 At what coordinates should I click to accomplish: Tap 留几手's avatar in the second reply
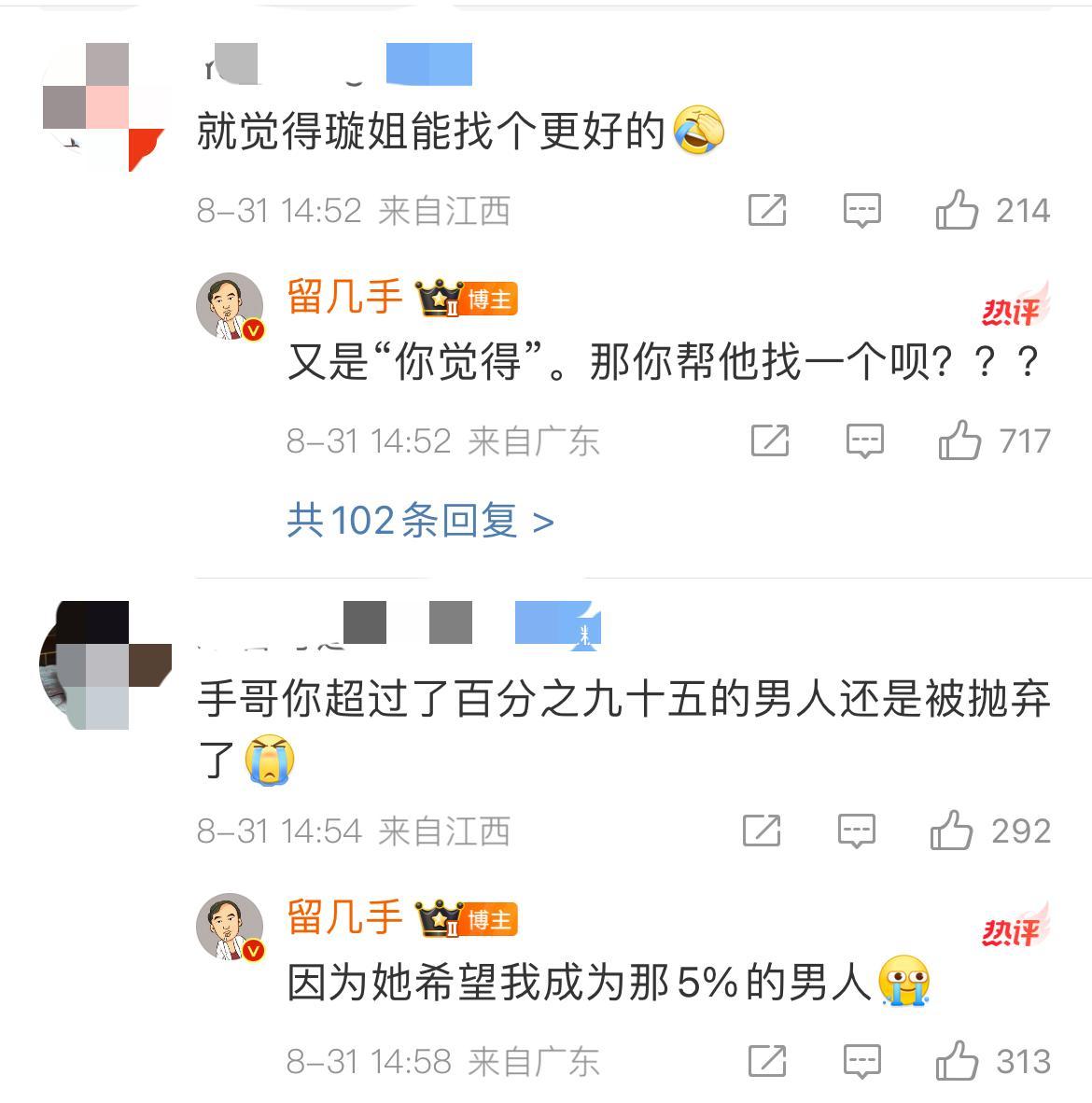(x=231, y=928)
